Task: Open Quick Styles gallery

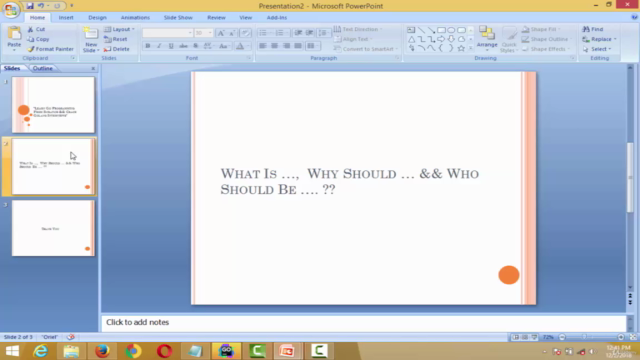Action: tap(509, 40)
